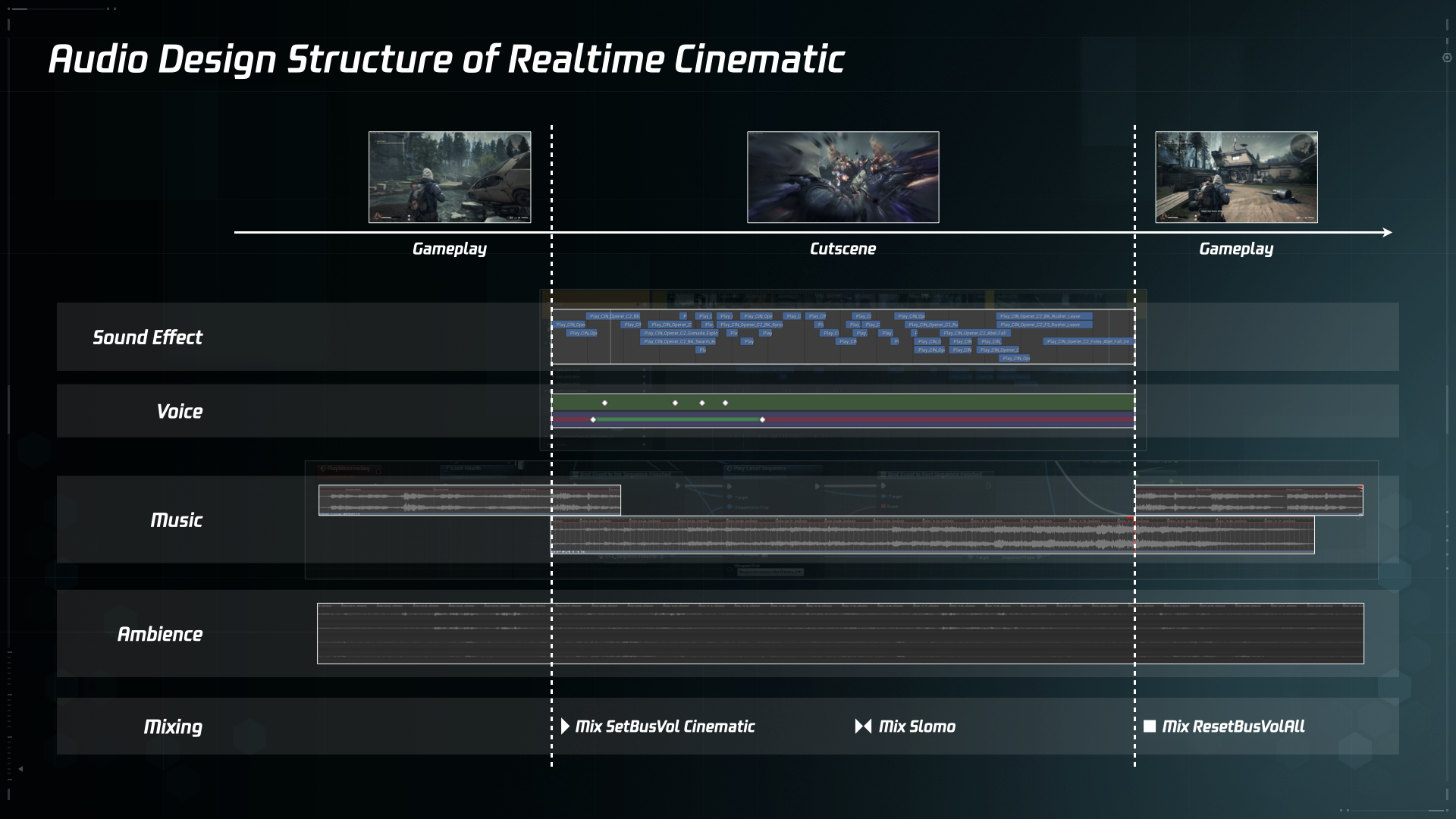The width and height of the screenshot is (1456, 819).
Task: Click the bowtie icon before Mix Slomo
Action: pyautogui.click(x=863, y=726)
